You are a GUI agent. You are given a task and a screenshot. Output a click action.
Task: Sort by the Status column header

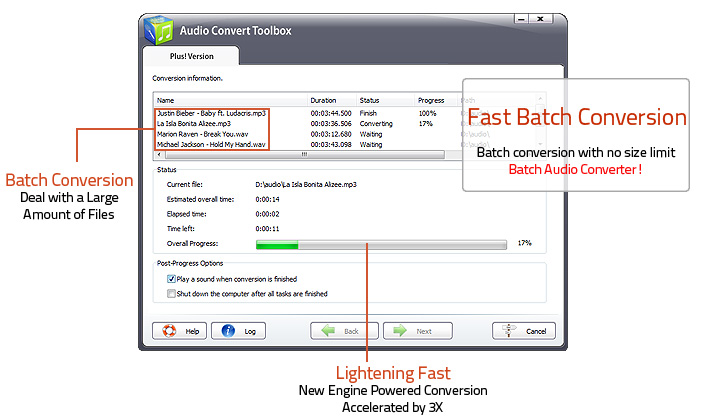pyautogui.click(x=385, y=100)
